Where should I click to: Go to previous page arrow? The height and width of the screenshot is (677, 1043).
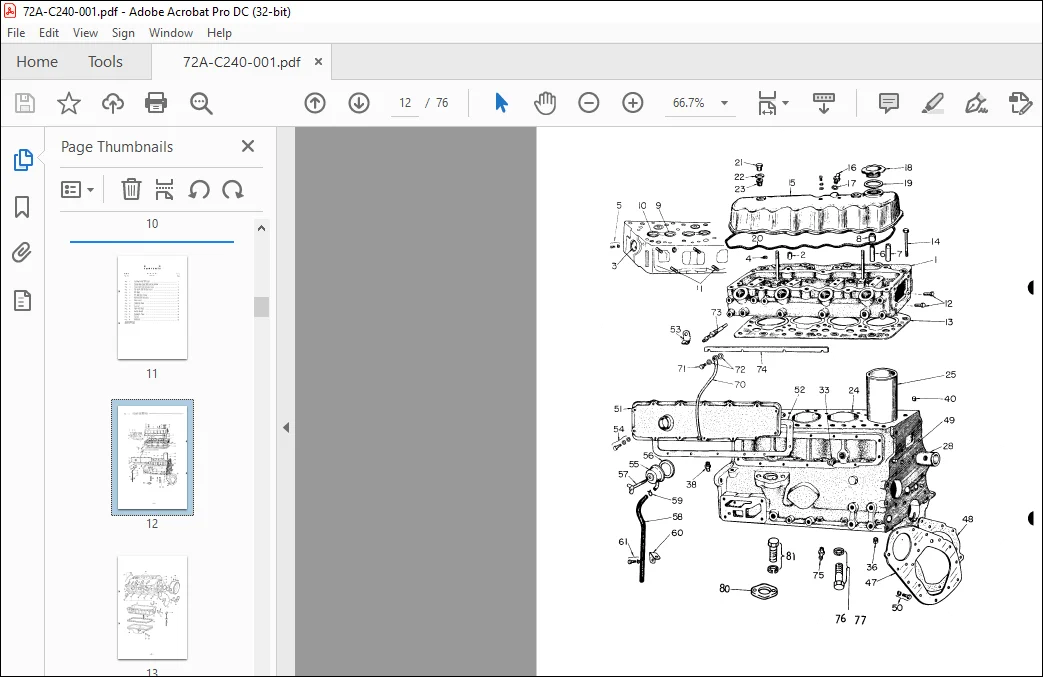[x=315, y=103]
